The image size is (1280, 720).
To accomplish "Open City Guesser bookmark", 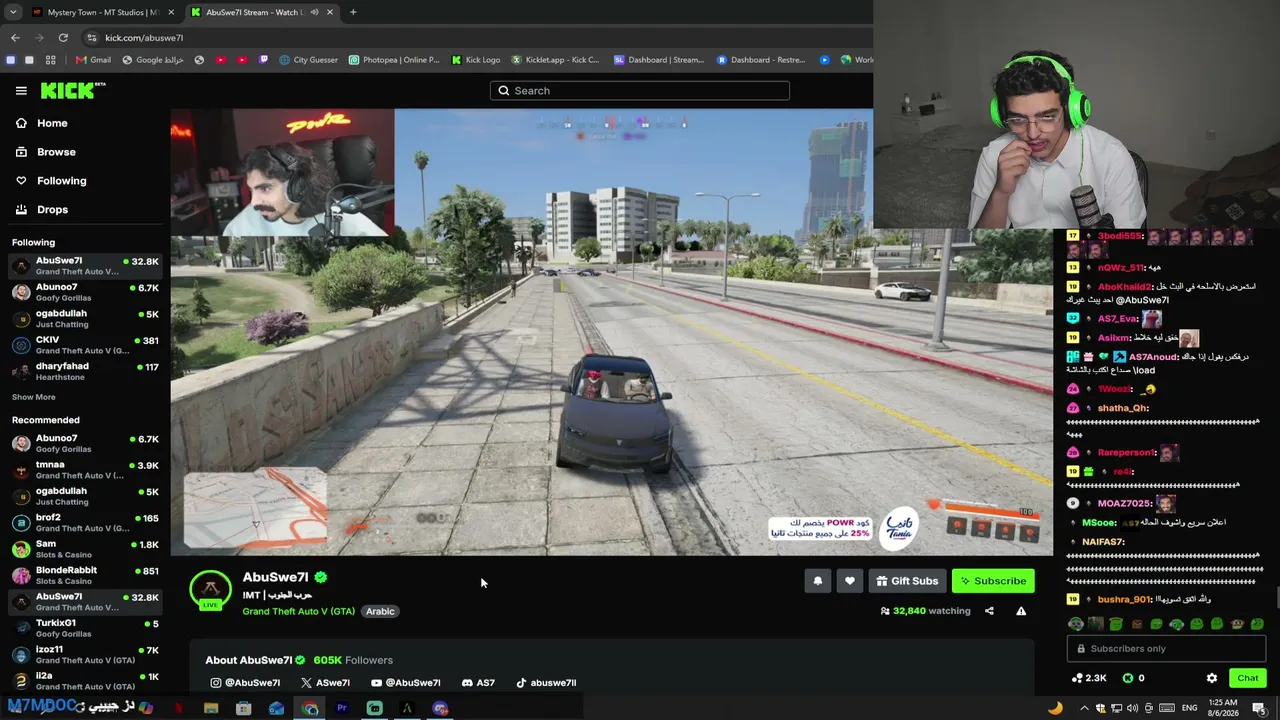I will [308, 60].
